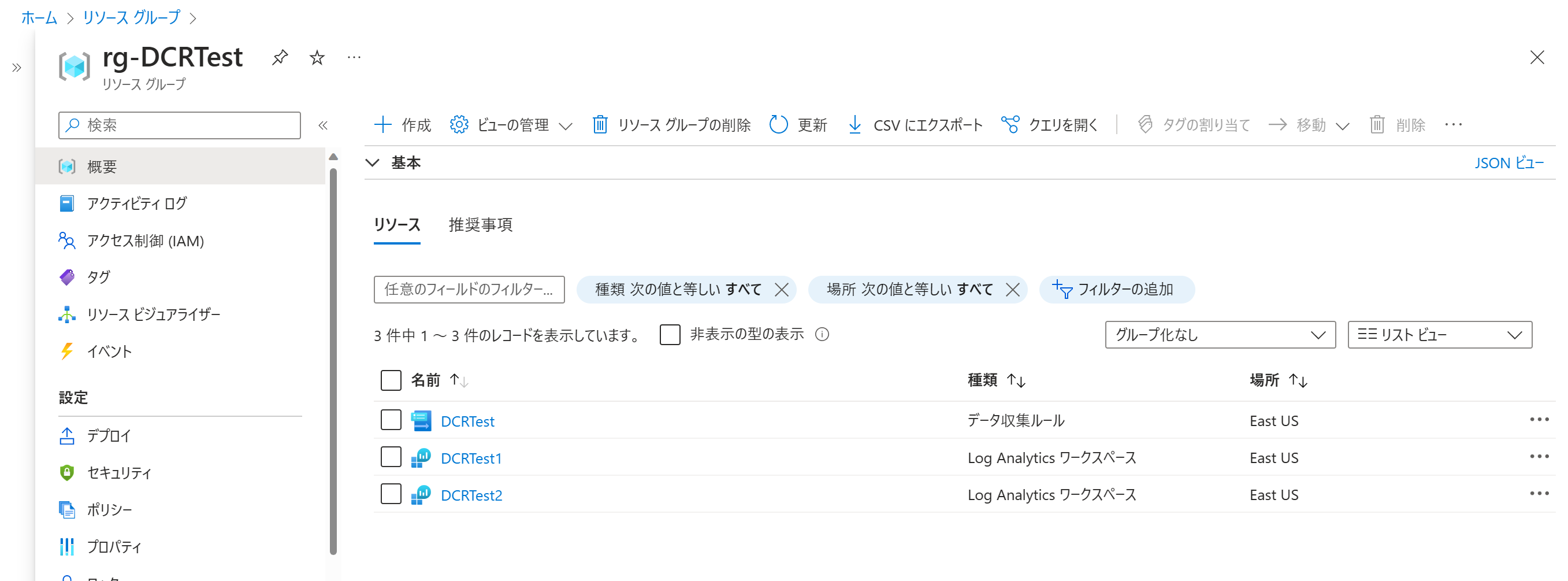Open the DCRTest1 Log Analytics workspace
1568x581 pixels.
click(471, 457)
